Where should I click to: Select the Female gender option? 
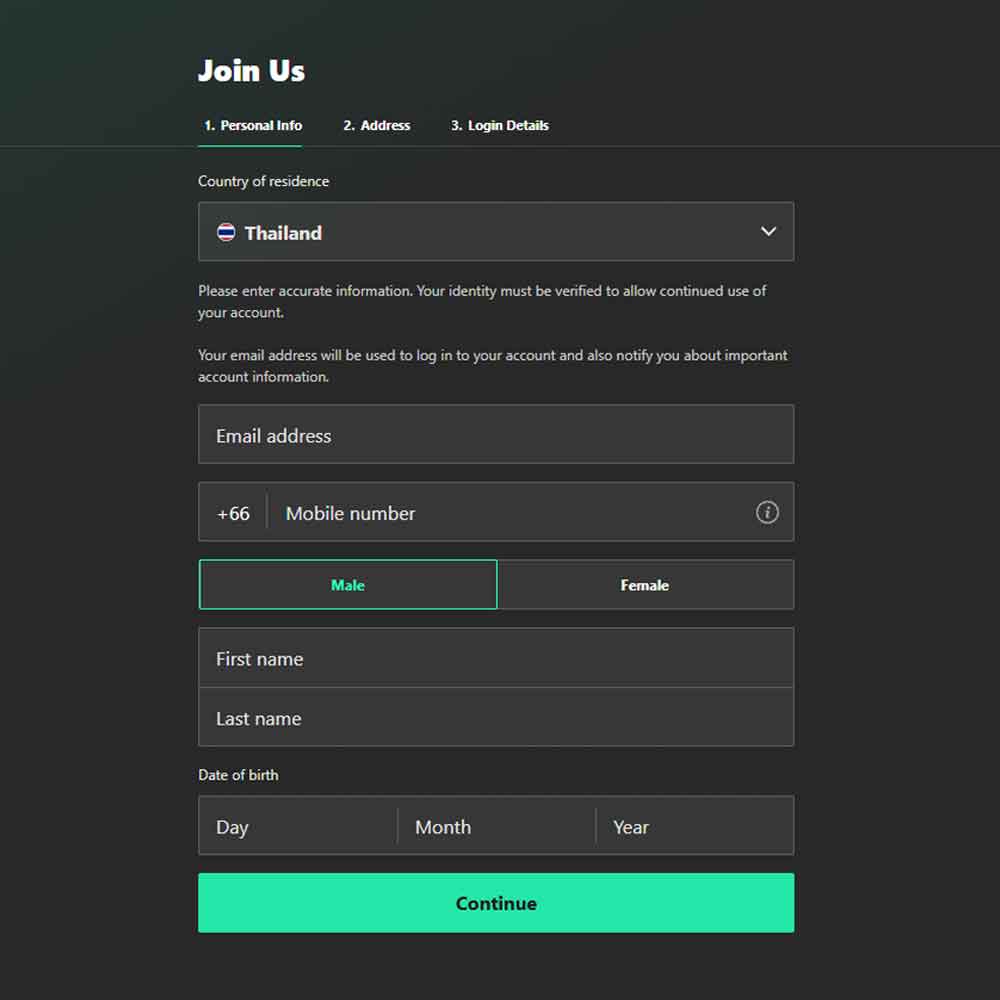[645, 585]
